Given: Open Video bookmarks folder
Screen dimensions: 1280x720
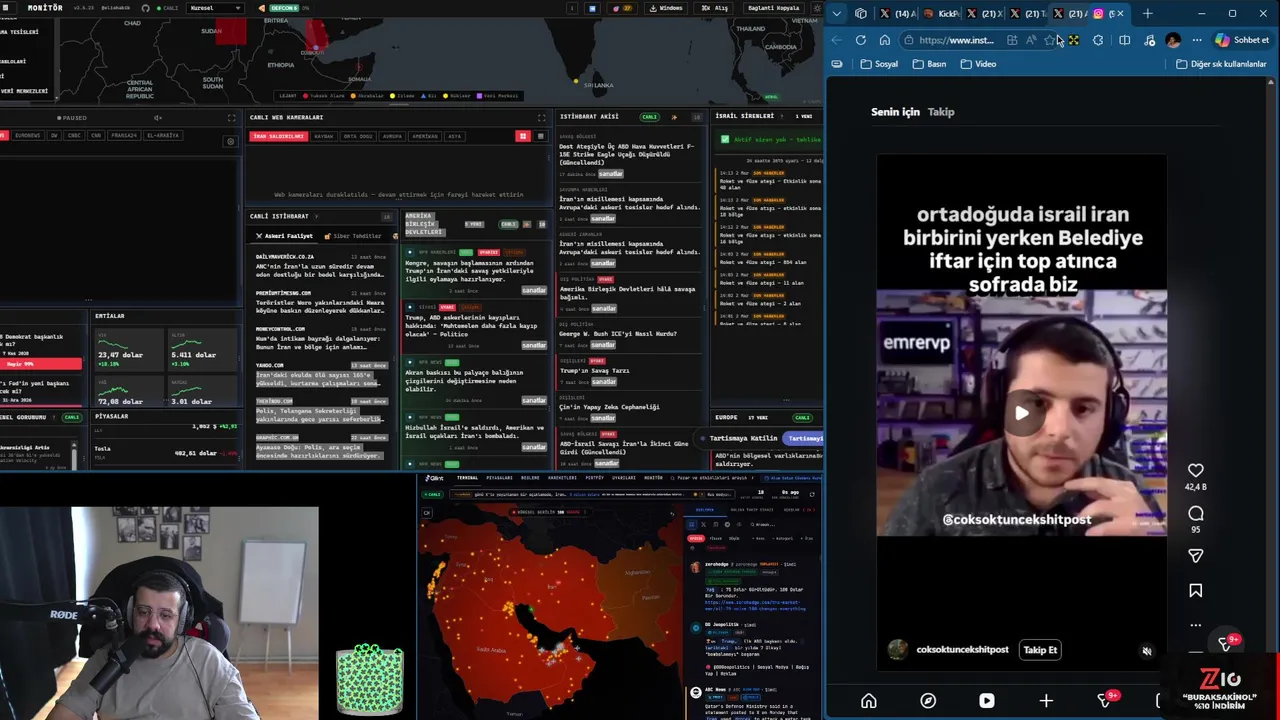Looking at the screenshot, I should [978, 64].
